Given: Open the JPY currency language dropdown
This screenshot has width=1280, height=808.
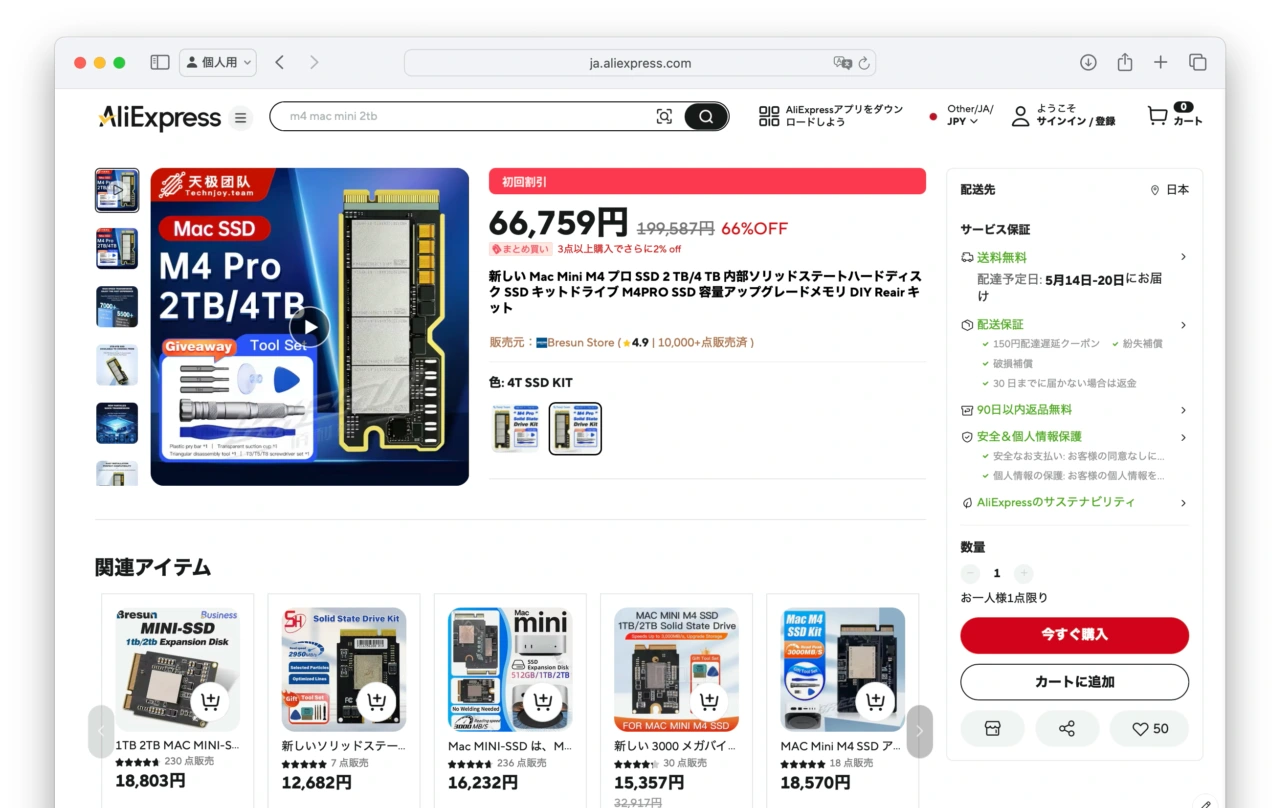Looking at the screenshot, I should tap(962, 122).
